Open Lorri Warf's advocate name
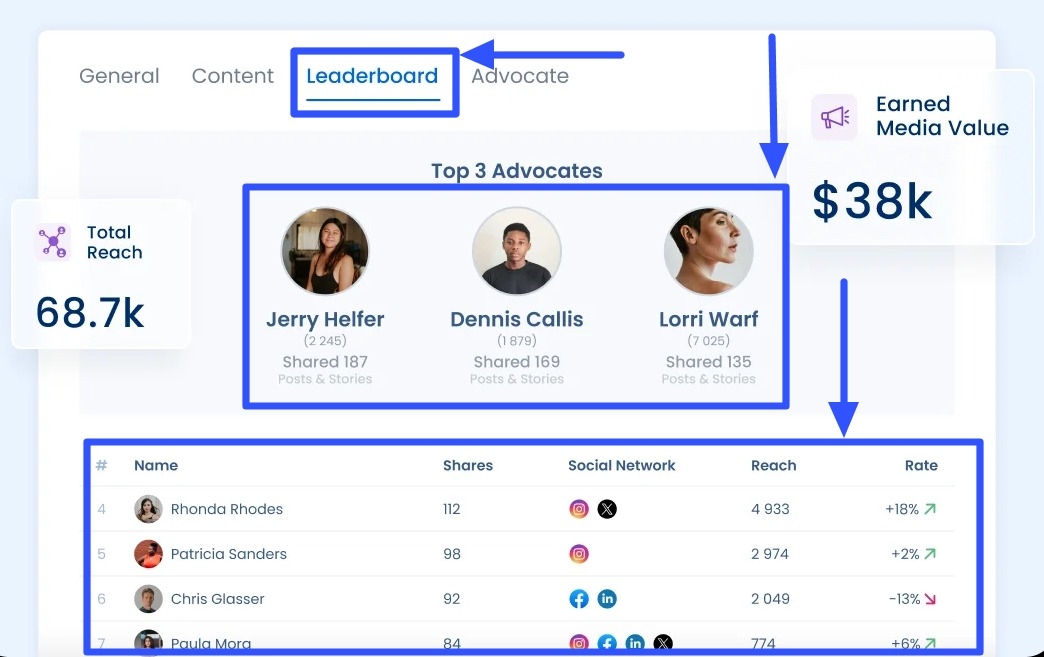The height and width of the screenshot is (657, 1044). (x=708, y=319)
